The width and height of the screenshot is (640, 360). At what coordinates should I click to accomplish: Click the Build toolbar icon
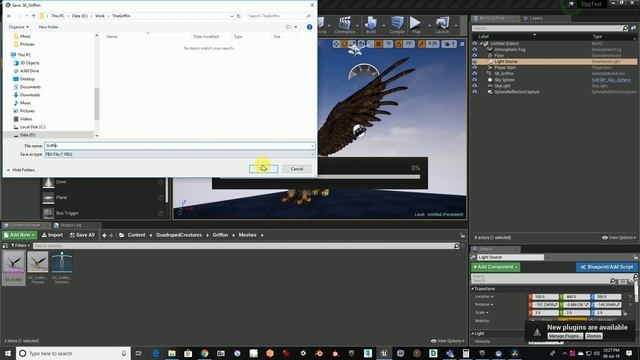[371, 24]
